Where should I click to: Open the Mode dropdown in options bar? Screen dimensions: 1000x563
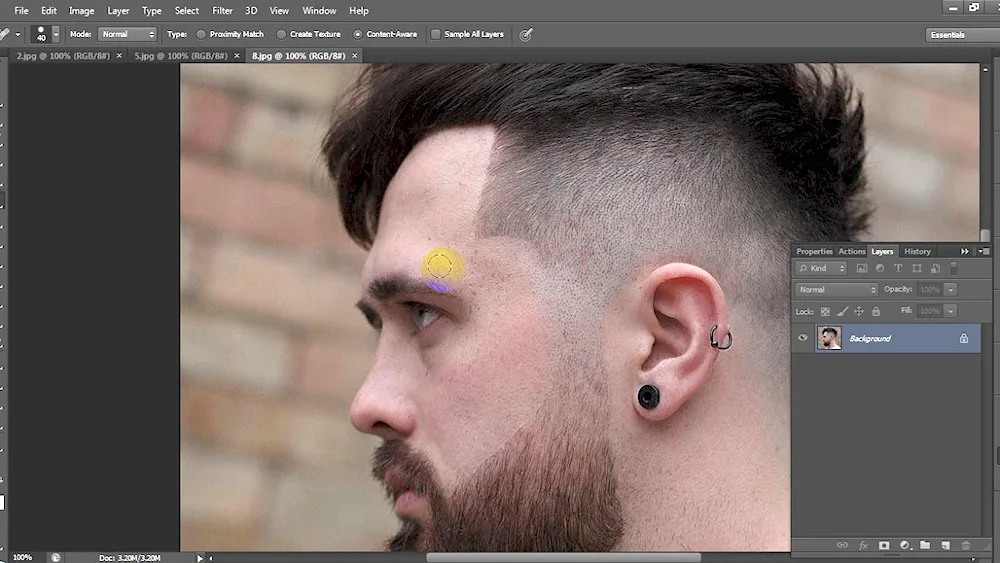(x=127, y=34)
